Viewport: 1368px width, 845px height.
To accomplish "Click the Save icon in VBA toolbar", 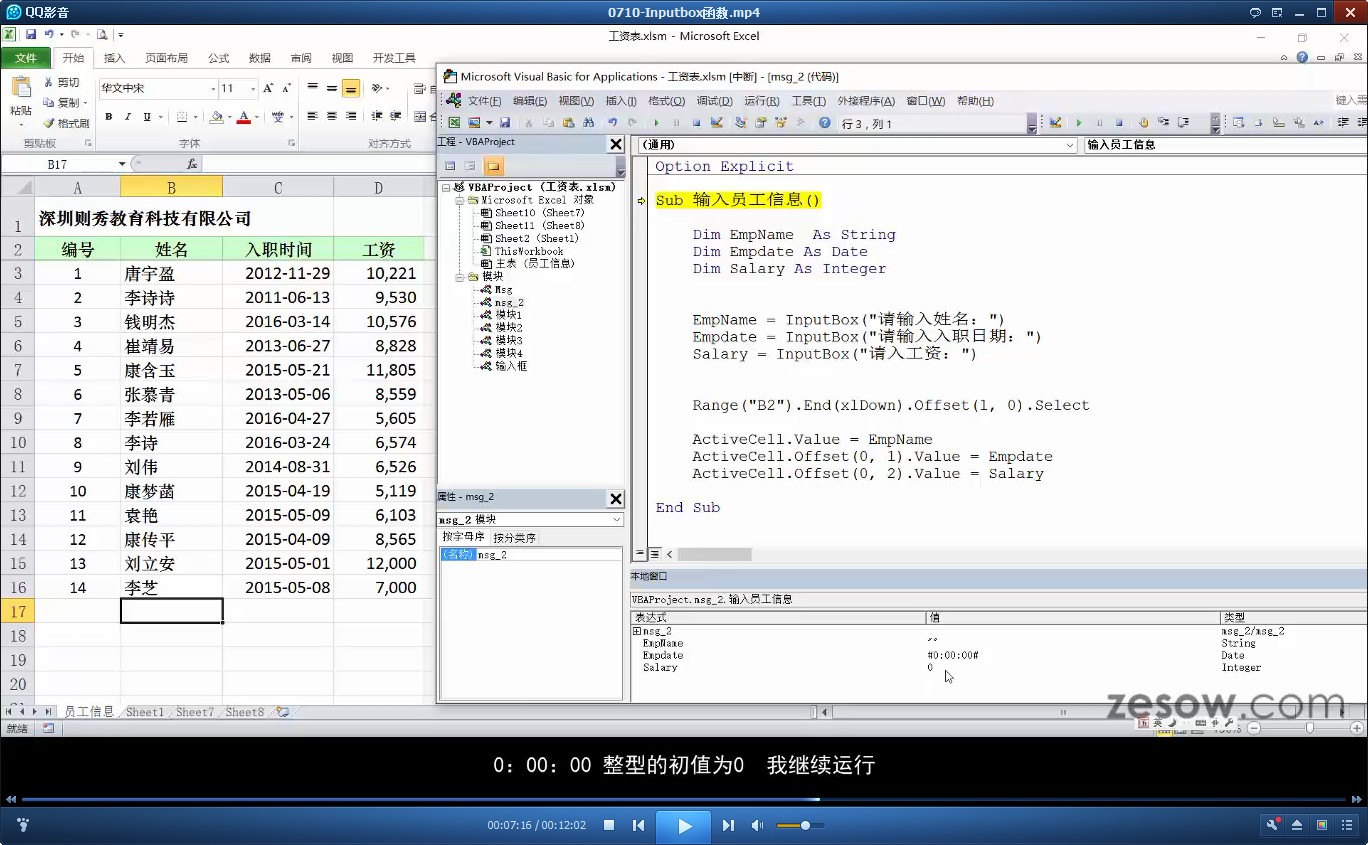I will click(x=505, y=123).
